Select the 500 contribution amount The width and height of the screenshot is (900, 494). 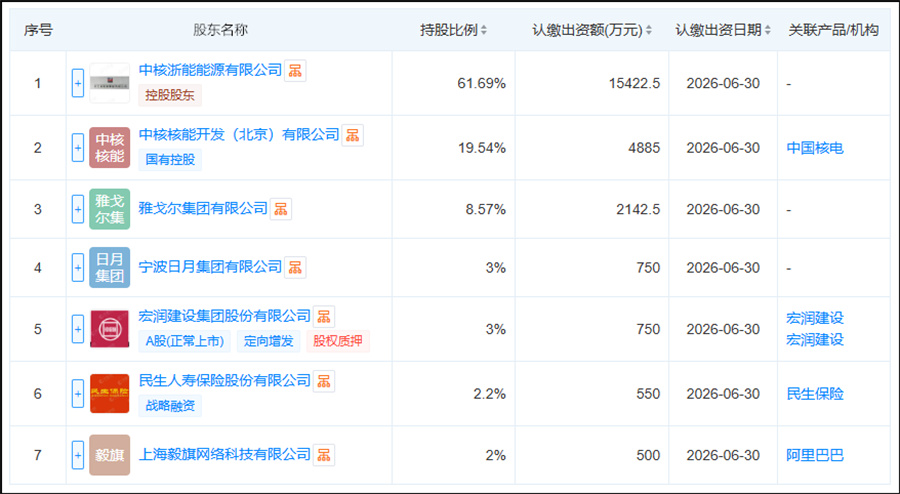(648, 456)
